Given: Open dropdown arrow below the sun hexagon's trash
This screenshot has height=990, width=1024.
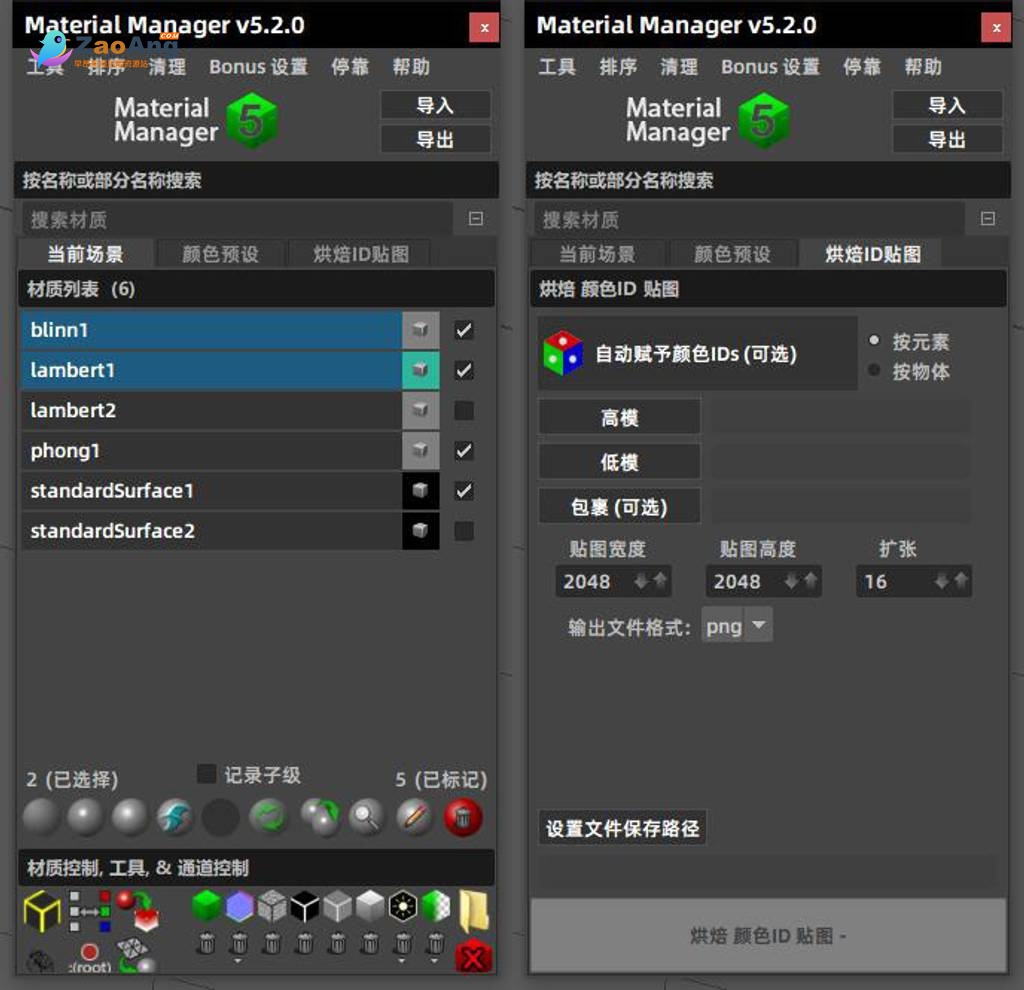Looking at the screenshot, I should coord(402,961).
